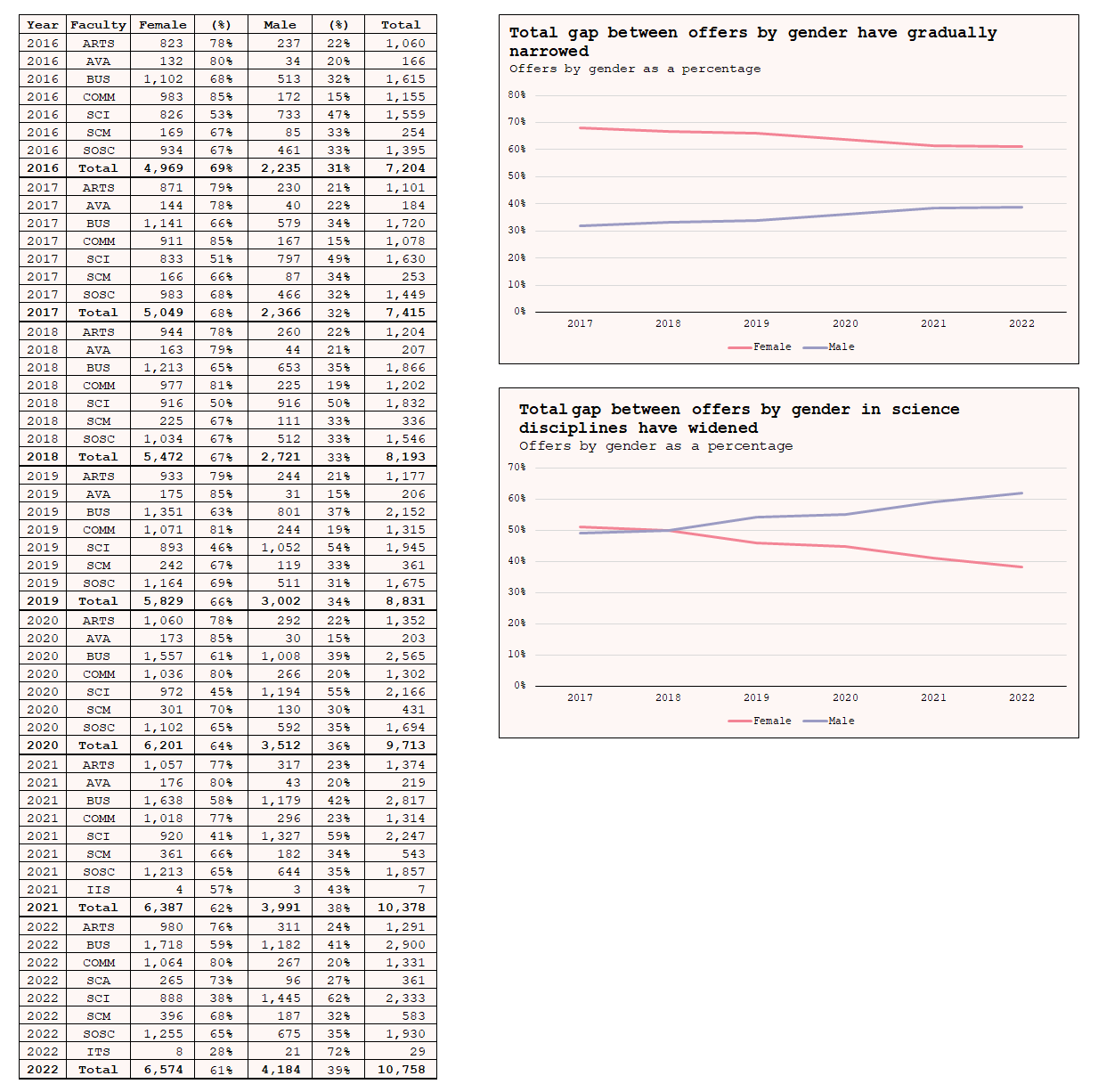Select the Male legend in science chart
Screen dimensions: 1098x1092
[x=829, y=721]
